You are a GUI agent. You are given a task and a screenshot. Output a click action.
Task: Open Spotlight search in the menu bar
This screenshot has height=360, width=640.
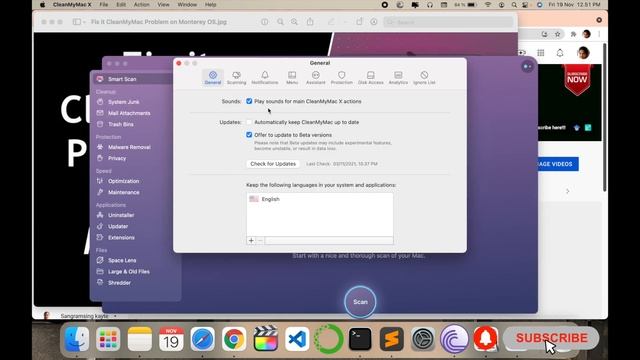point(514,4)
